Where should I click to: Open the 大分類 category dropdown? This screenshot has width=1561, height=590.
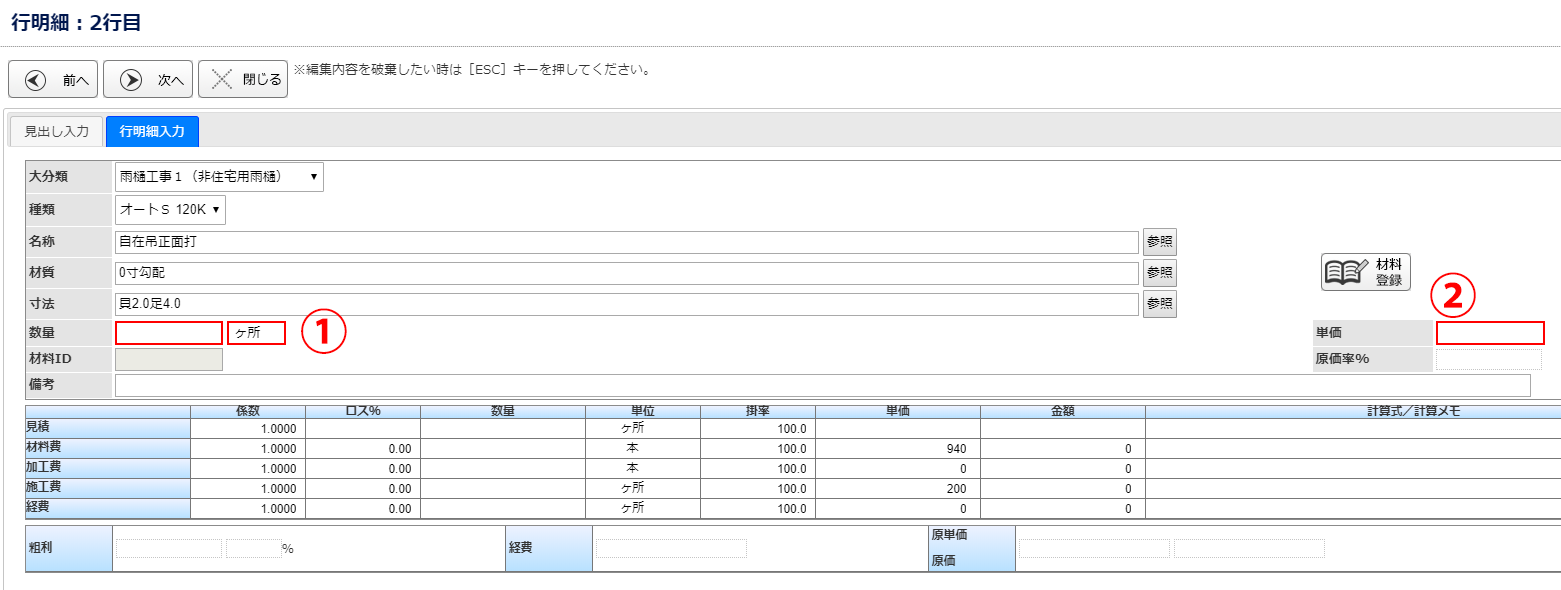point(219,177)
